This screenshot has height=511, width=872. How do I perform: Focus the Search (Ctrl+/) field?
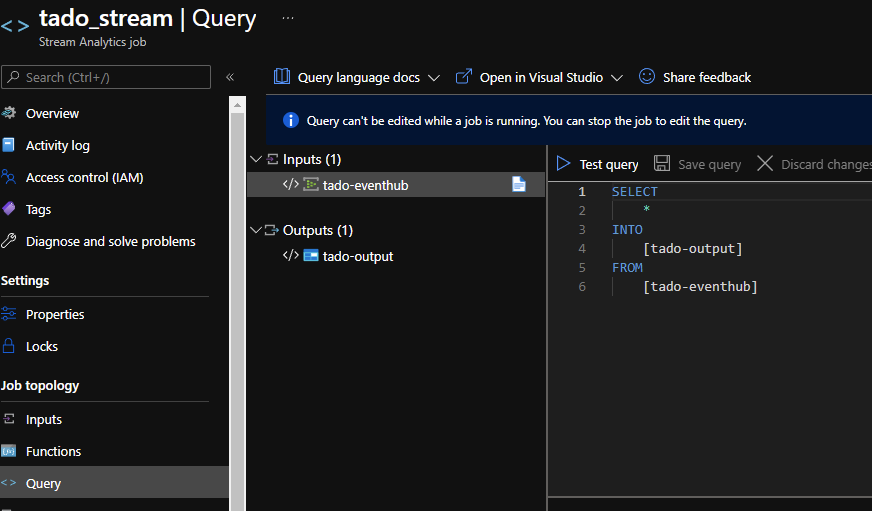(x=106, y=77)
